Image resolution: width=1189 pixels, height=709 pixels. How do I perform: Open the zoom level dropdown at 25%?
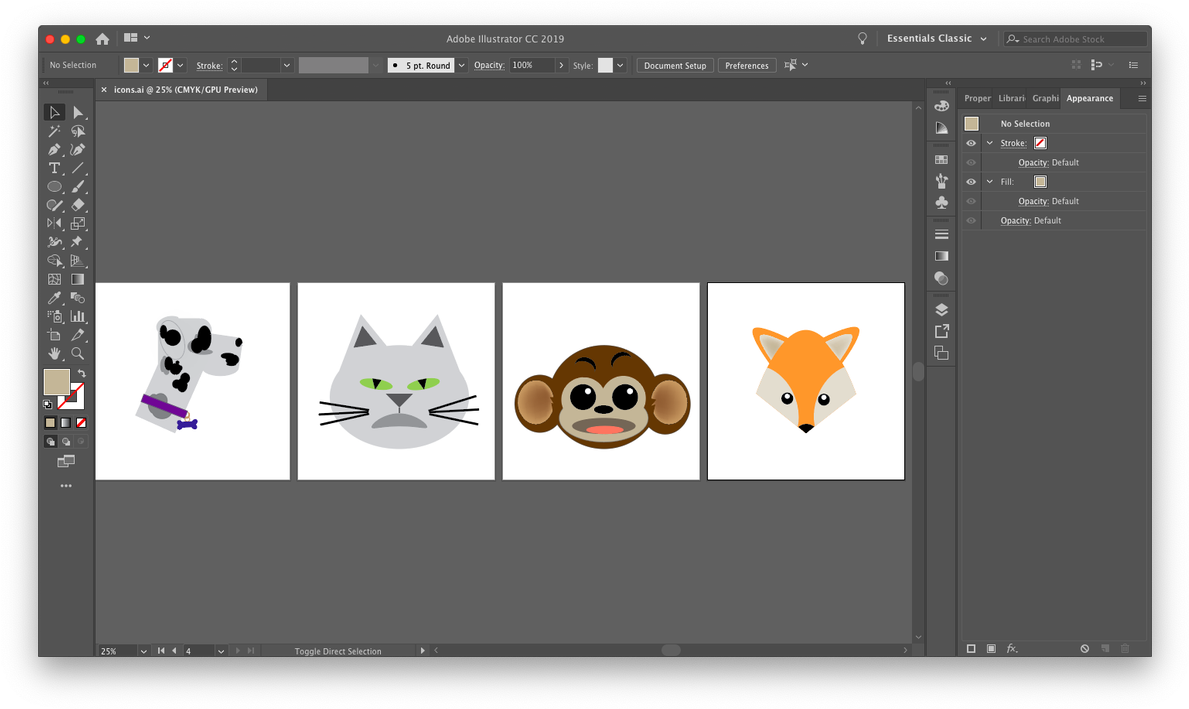pyautogui.click(x=143, y=651)
